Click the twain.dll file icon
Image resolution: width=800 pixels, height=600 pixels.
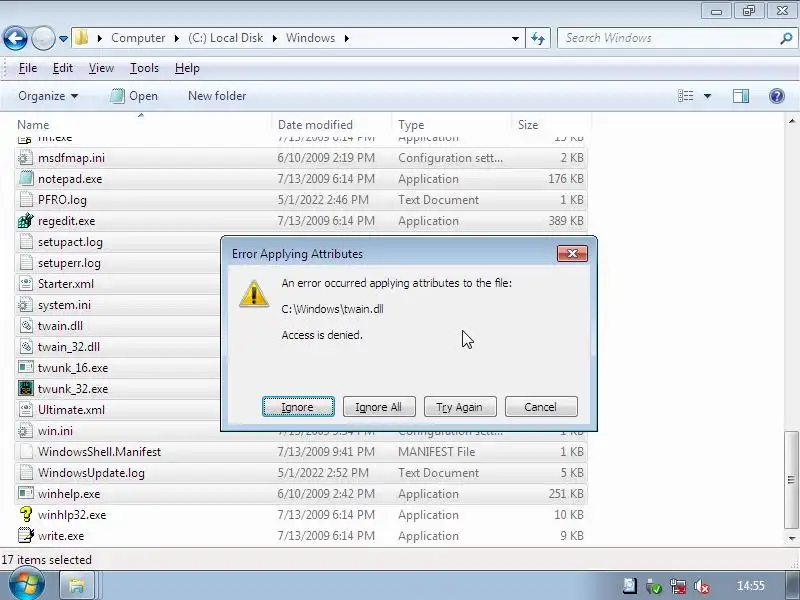click(25, 326)
